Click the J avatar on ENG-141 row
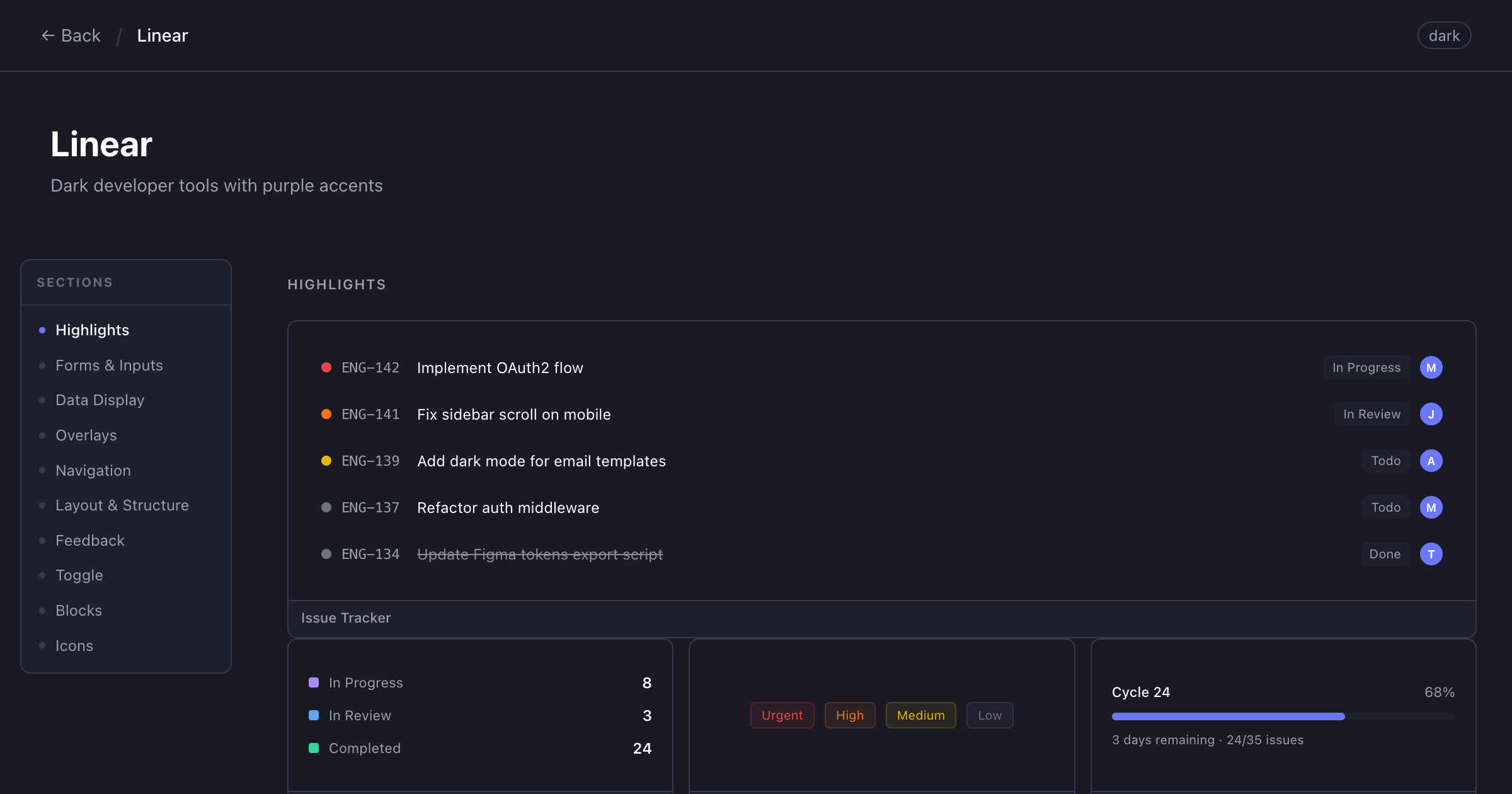 pos(1431,414)
